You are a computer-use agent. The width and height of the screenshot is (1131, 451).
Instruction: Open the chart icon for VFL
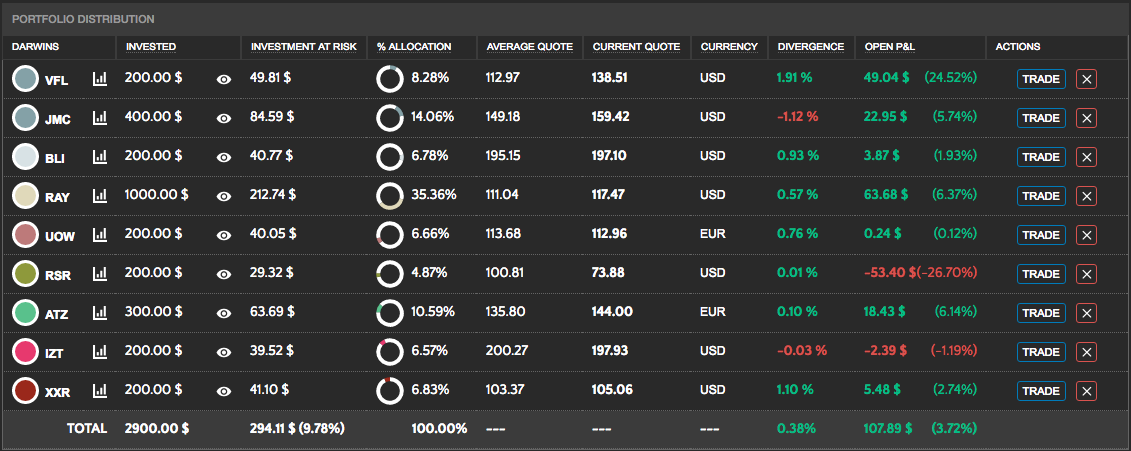coord(100,79)
